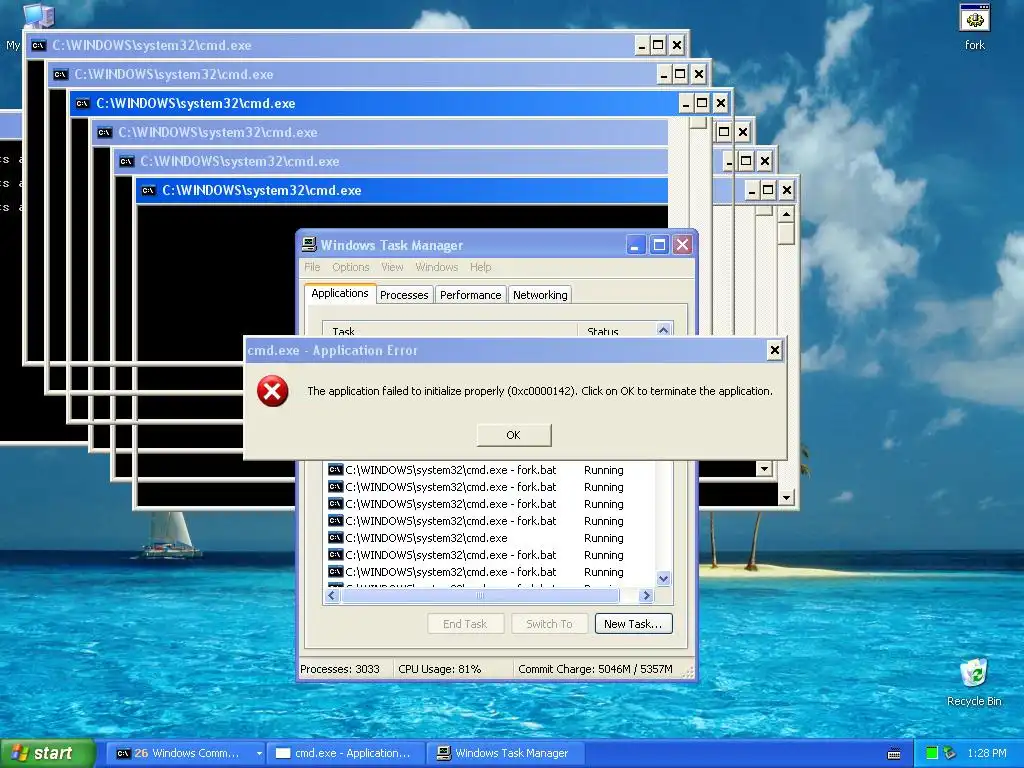The width and height of the screenshot is (1024, 768).
Task: Click the frontmost cmd.exe window title bar
Action: point(402,191)
